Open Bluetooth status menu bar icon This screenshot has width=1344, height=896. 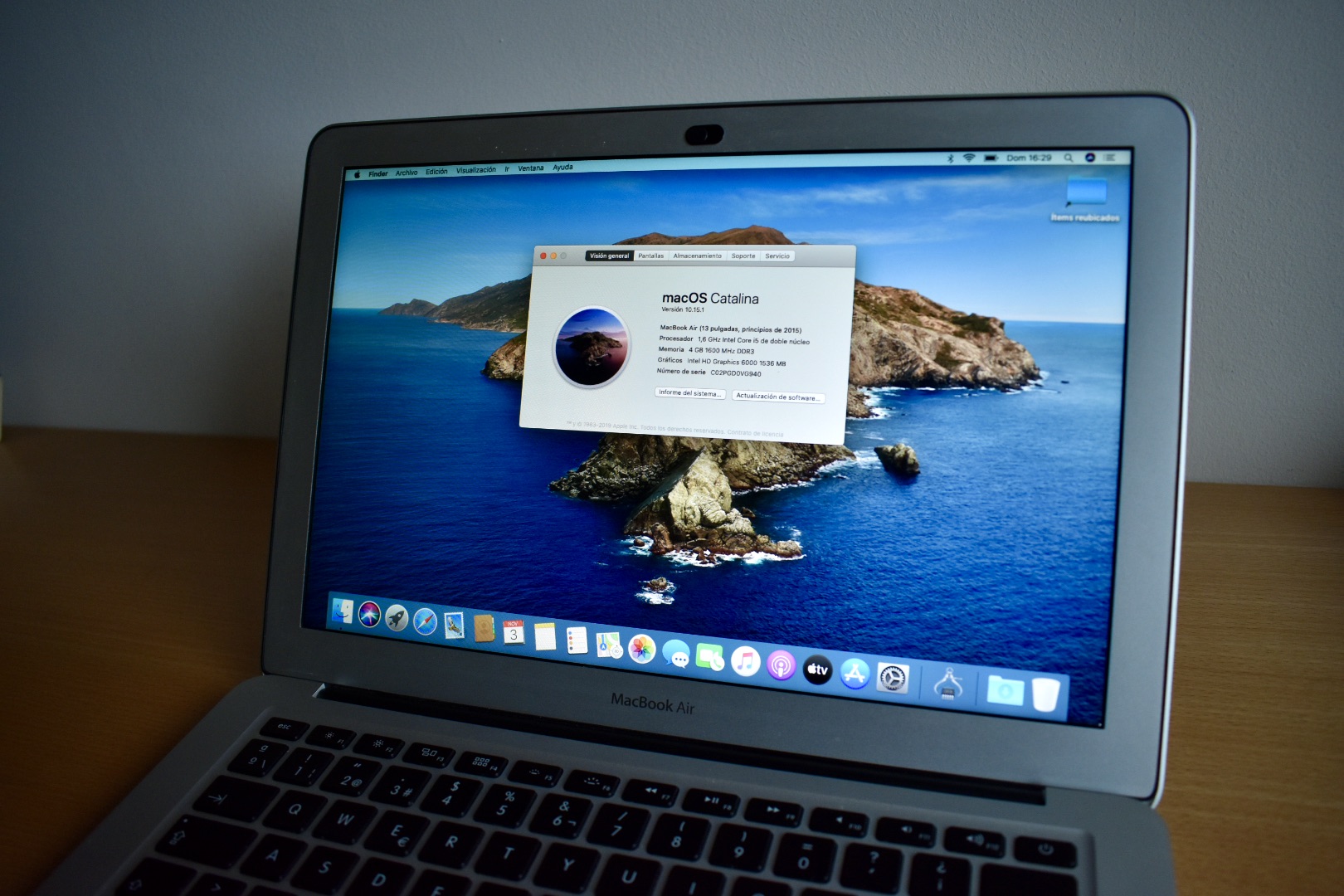click(x=950, y=158)
